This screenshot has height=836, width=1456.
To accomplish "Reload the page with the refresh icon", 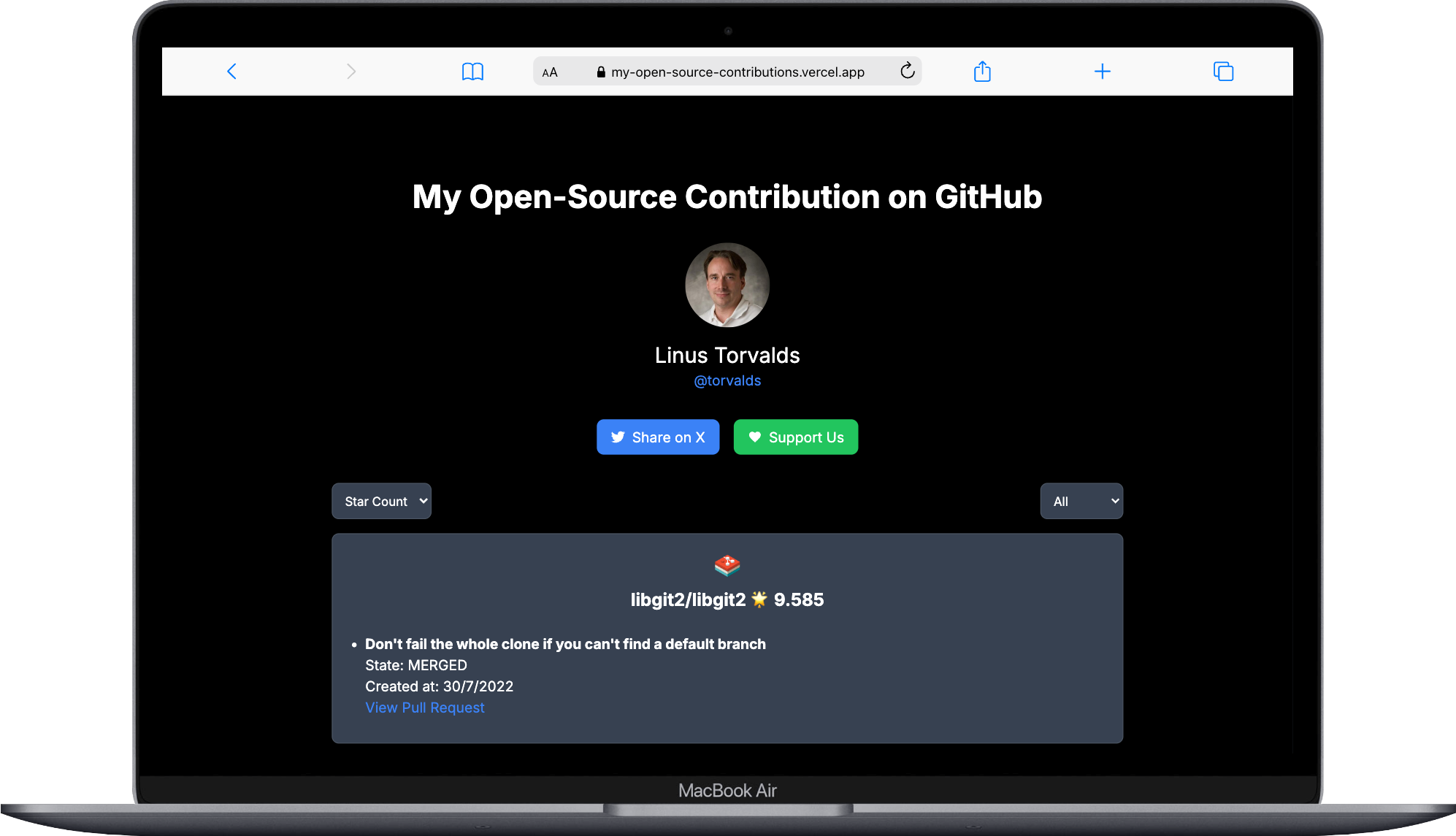I will pyautogui.click(x=907, y=71).
